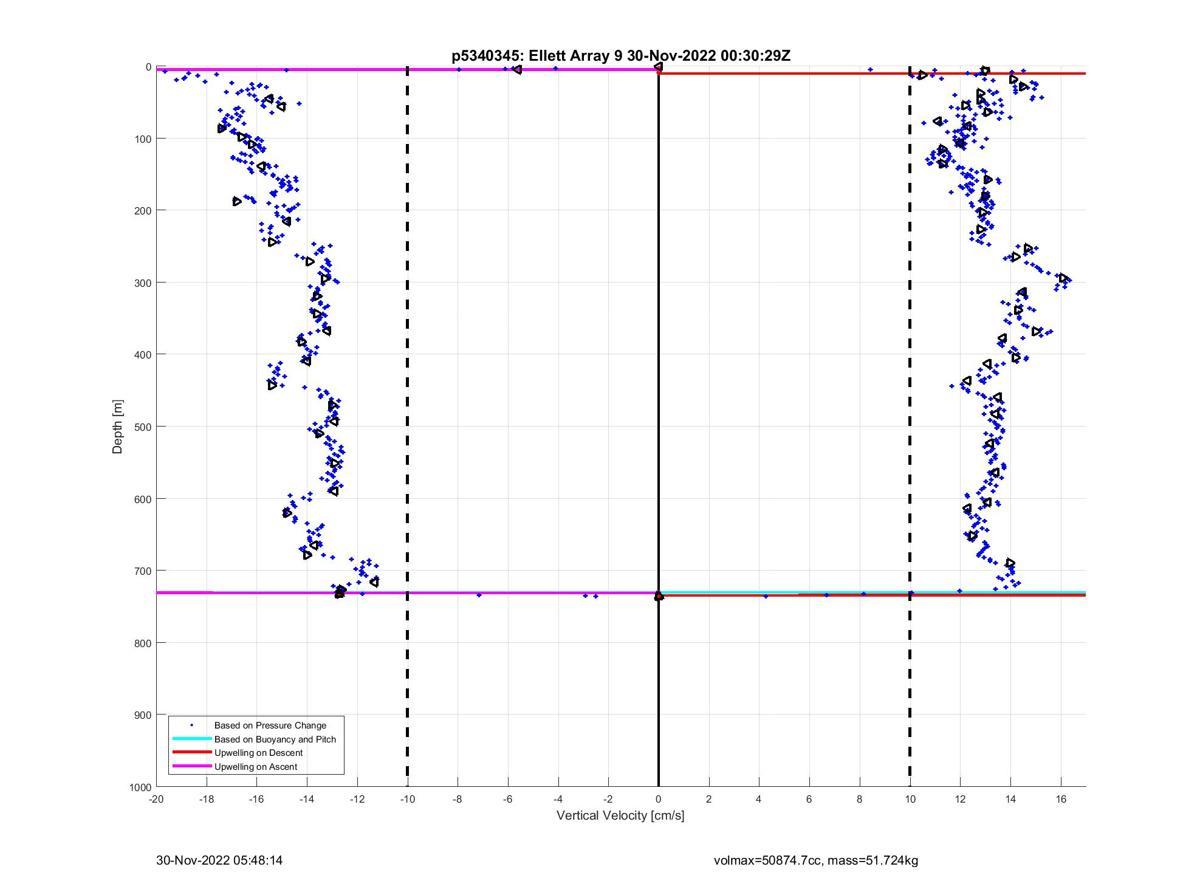Click legend entry Upwelling on Descent

point(258,753)
